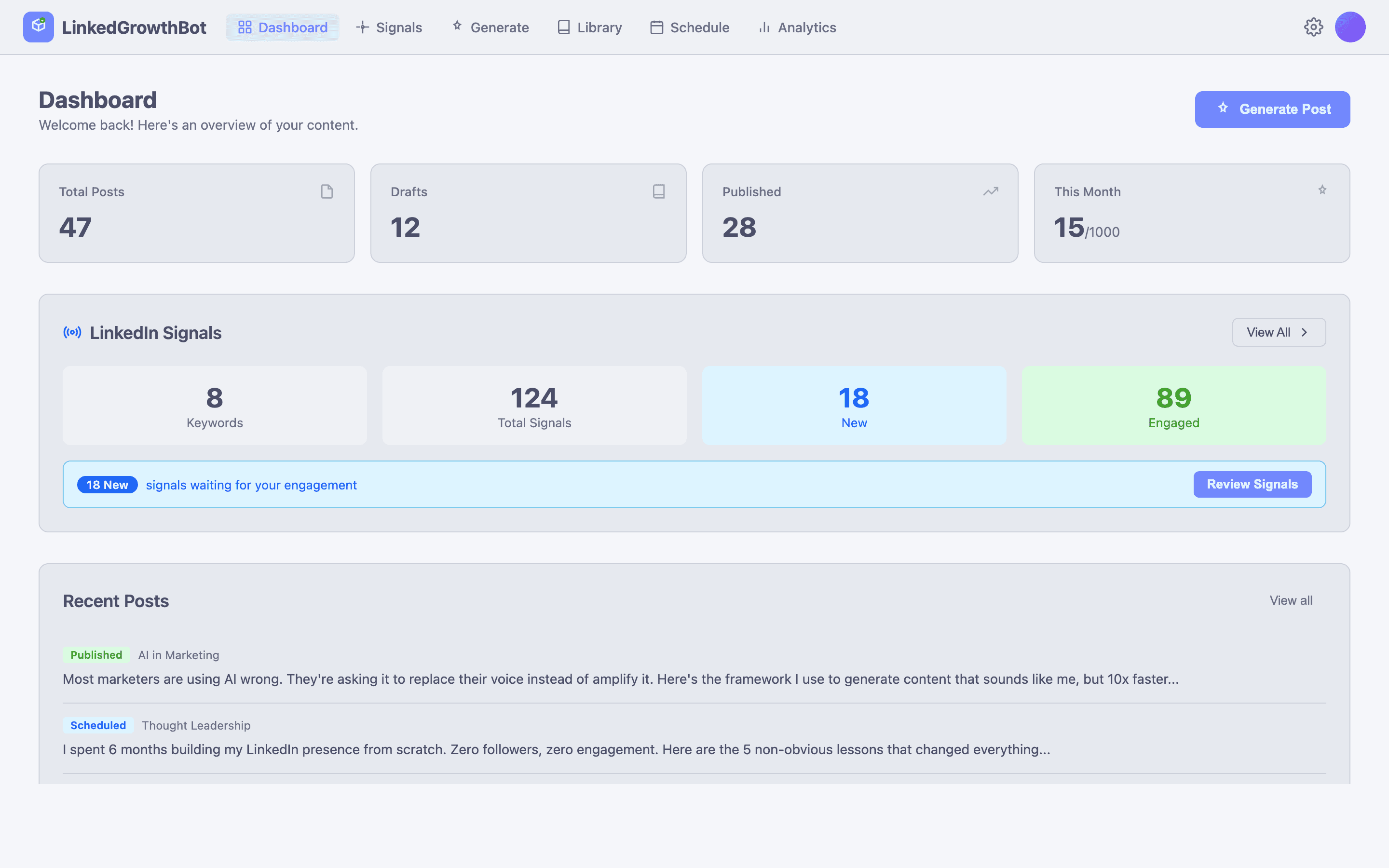Open the settings gear
1389x868 pixels.
click(x=1314, y=27)
